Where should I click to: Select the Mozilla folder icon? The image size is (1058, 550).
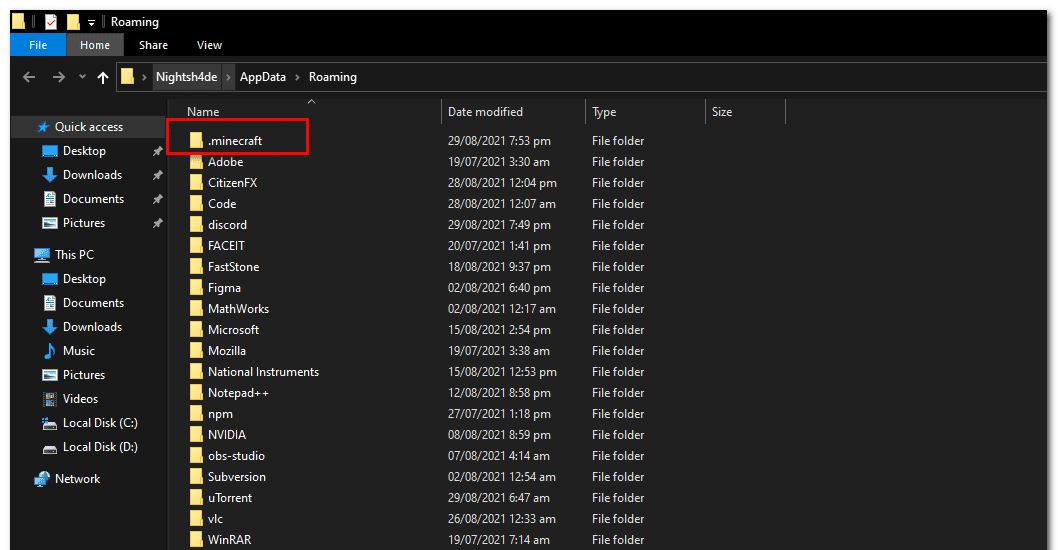click(196, 350)
